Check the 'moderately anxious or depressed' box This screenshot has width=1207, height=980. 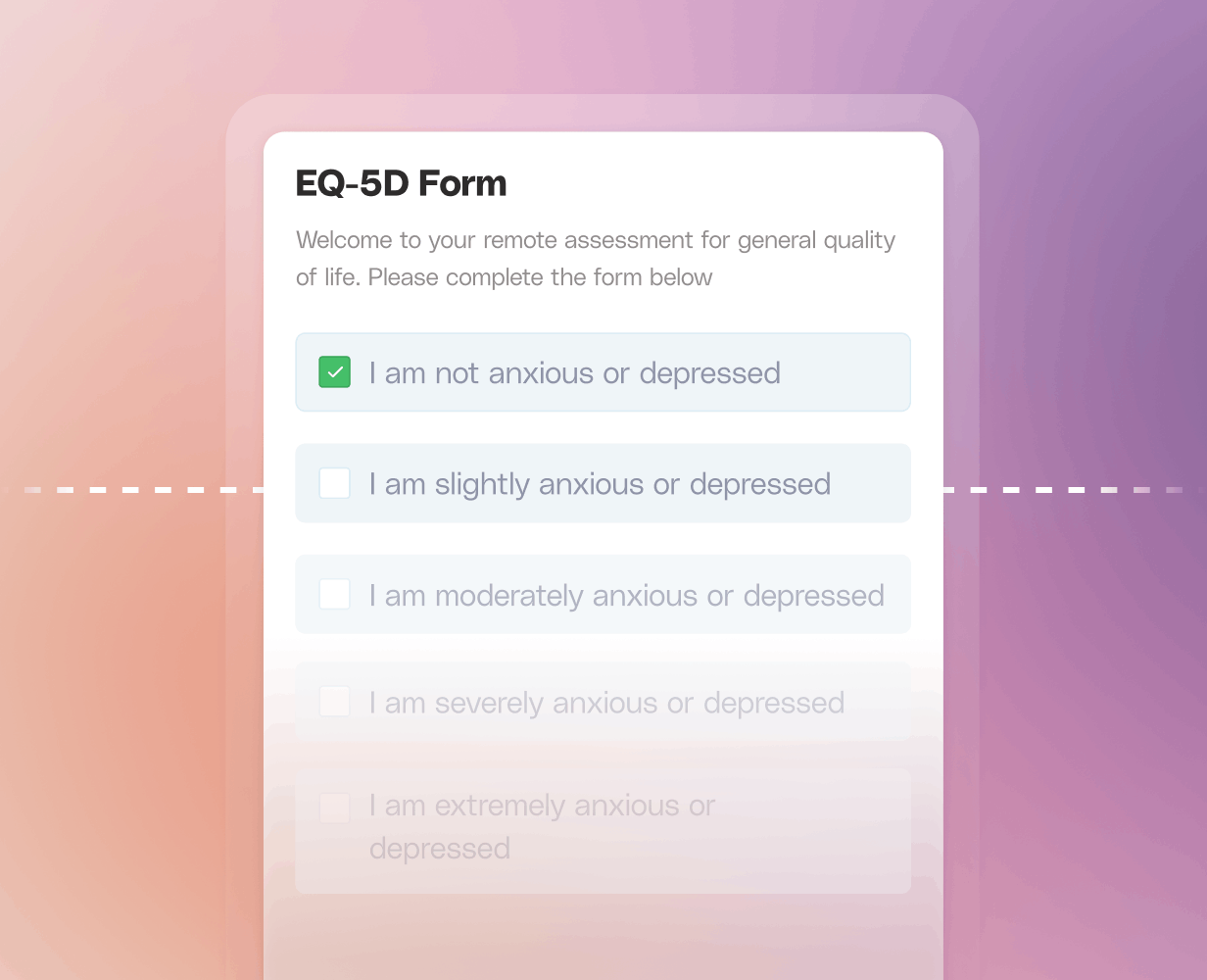334,594
